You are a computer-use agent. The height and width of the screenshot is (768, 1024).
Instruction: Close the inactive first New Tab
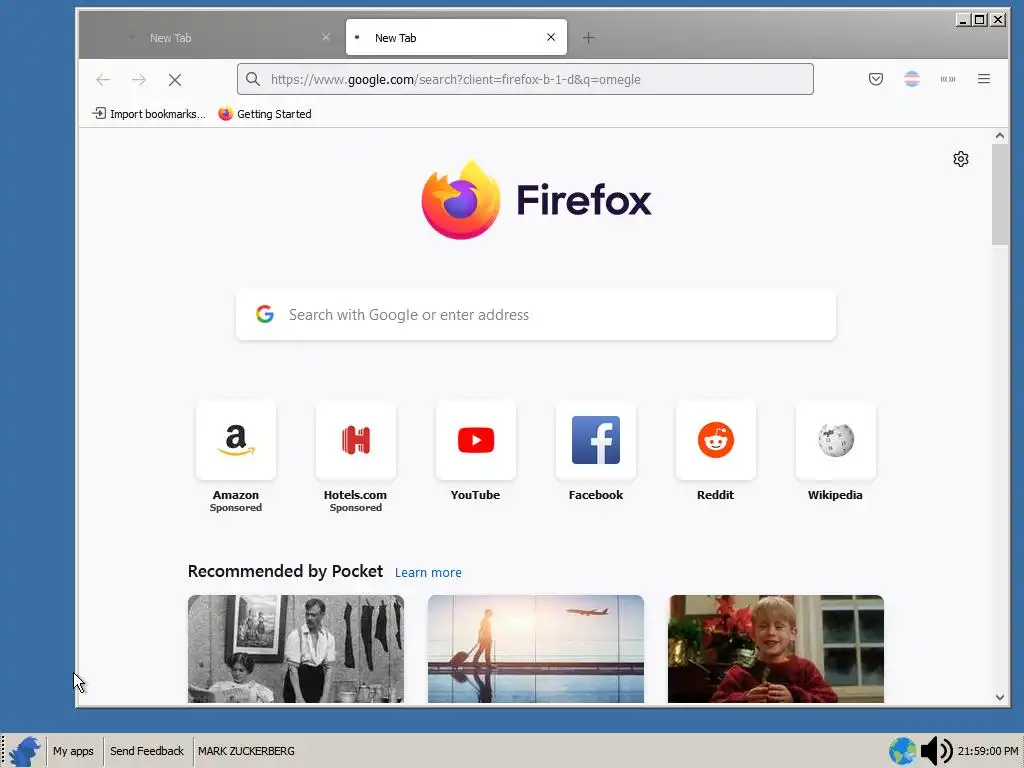326,37
